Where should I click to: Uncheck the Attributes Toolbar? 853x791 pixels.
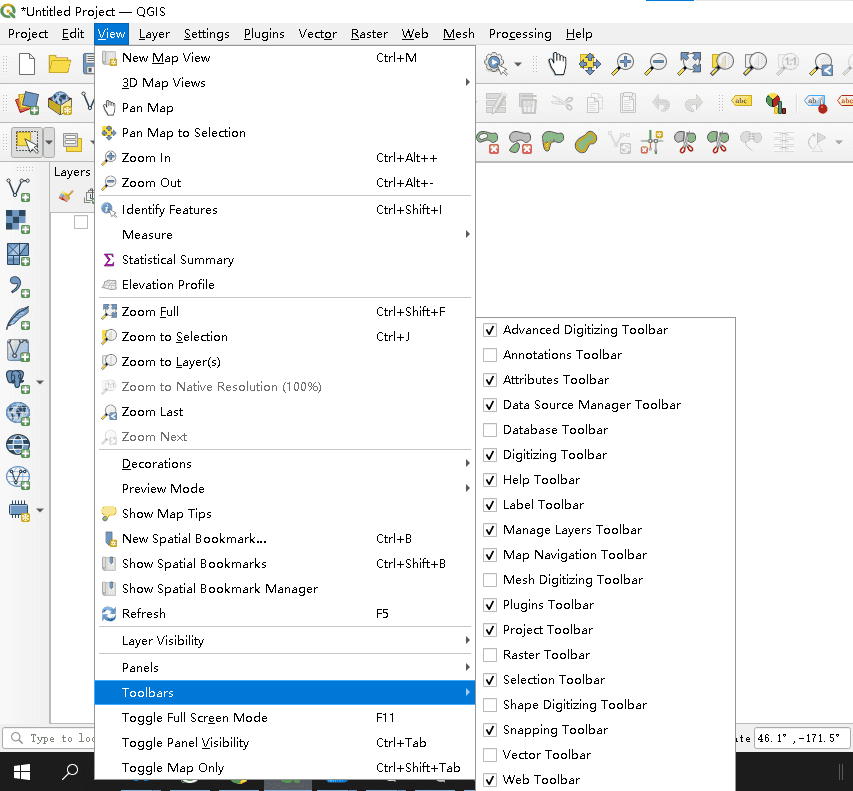click(490, 380)
